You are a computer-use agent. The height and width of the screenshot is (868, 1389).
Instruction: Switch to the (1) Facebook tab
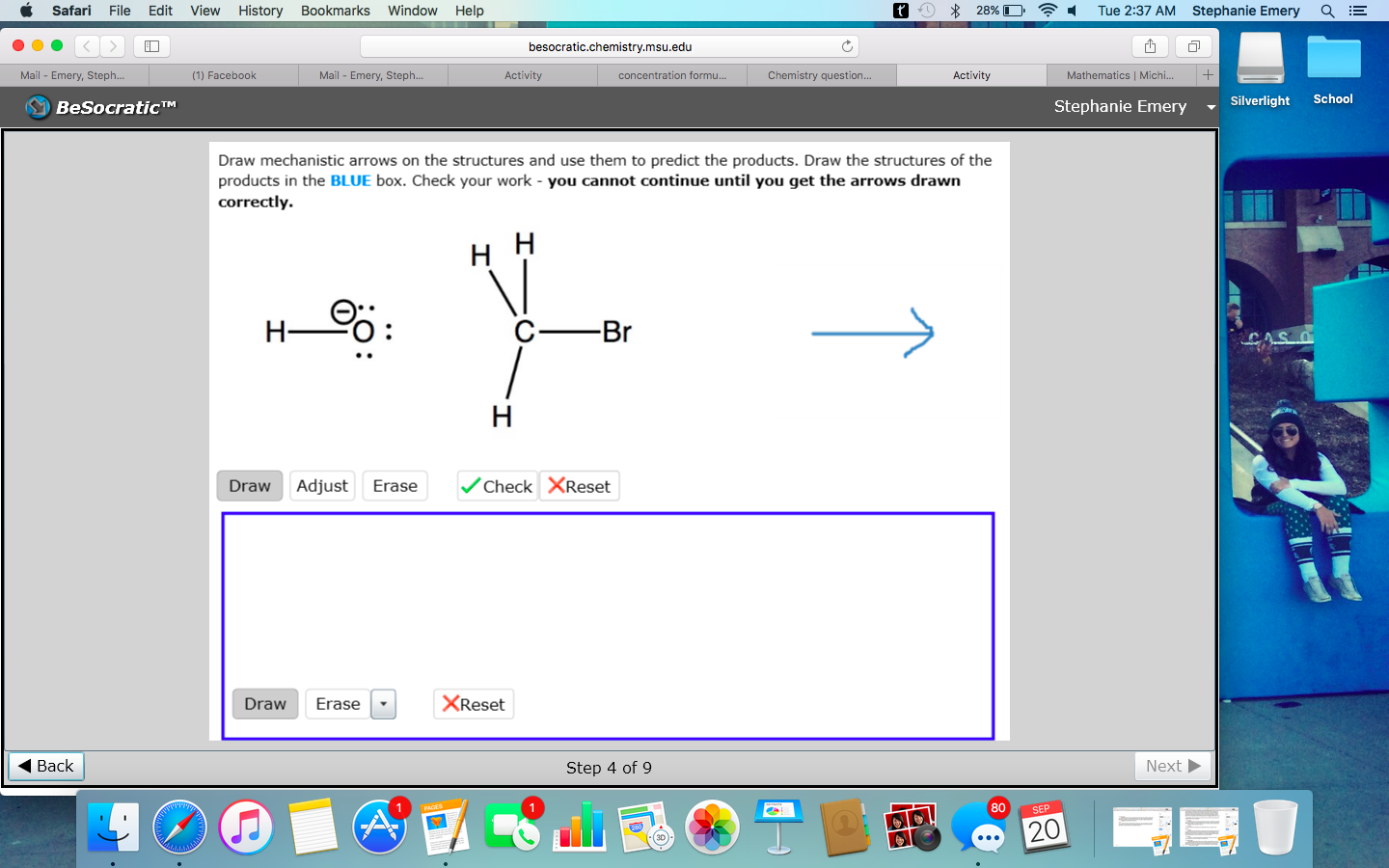coord(223,74)
